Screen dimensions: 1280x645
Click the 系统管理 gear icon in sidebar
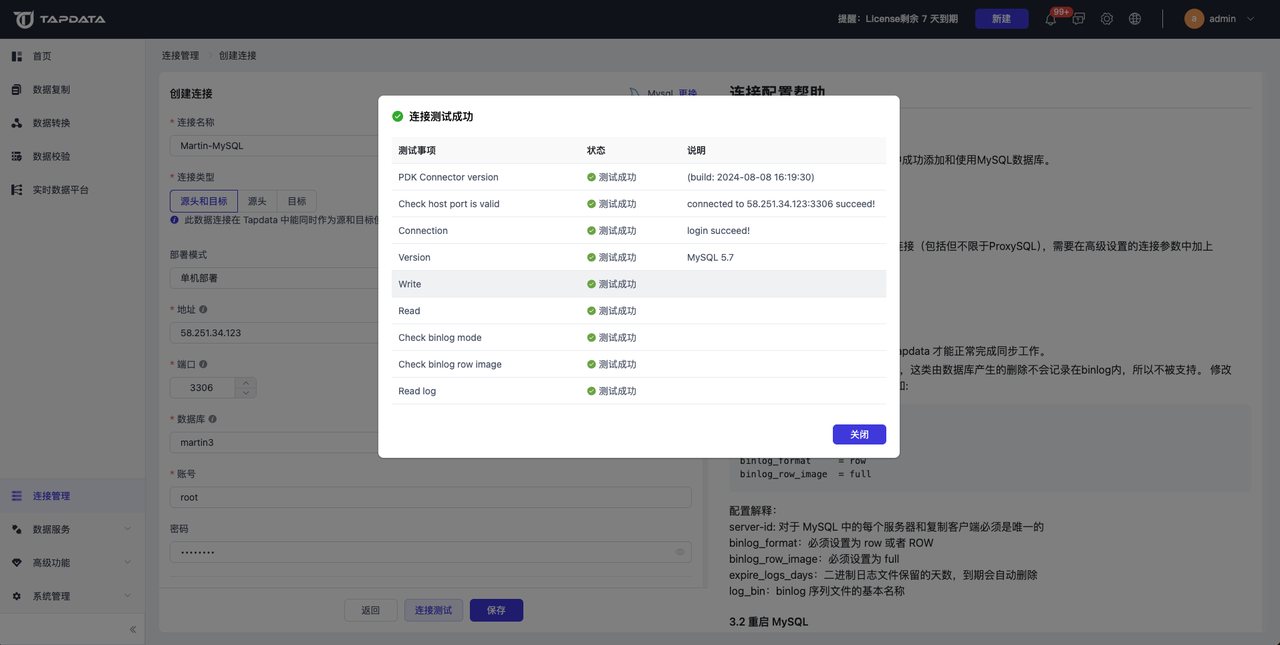point(17,596)
